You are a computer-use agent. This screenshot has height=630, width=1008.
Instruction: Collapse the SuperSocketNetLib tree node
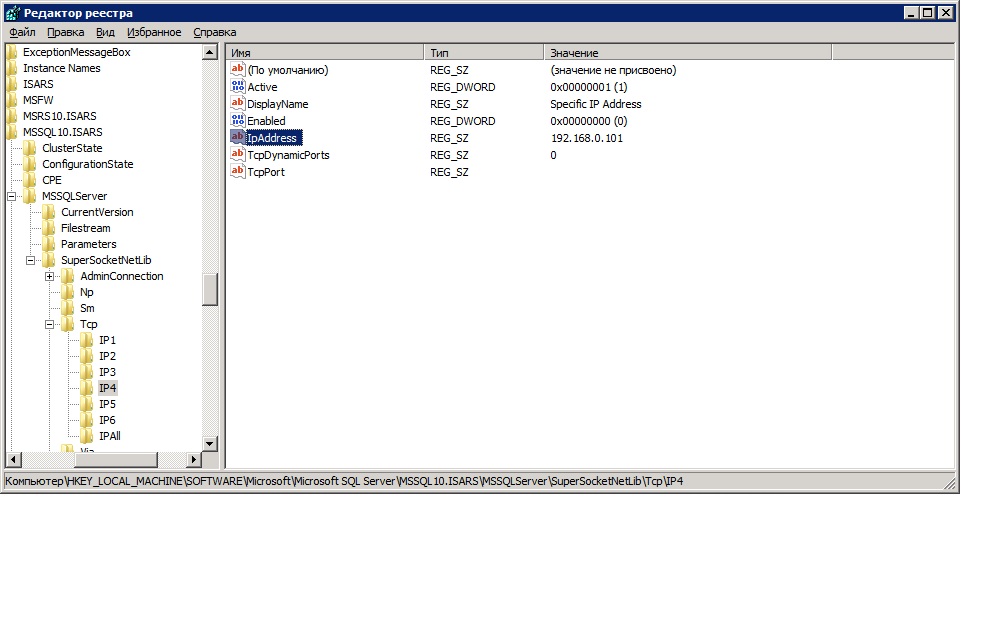point(30,260)
